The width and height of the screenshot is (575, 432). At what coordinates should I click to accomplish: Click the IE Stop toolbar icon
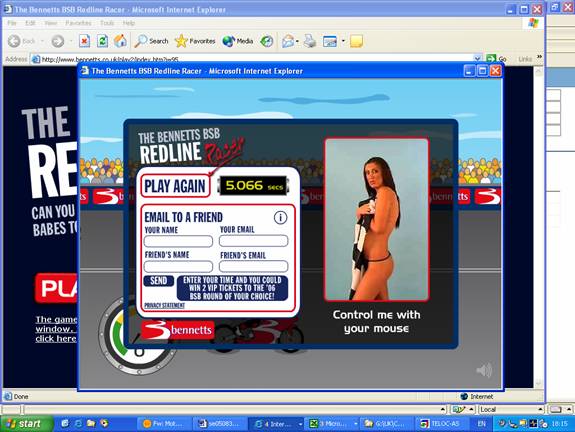84,41
